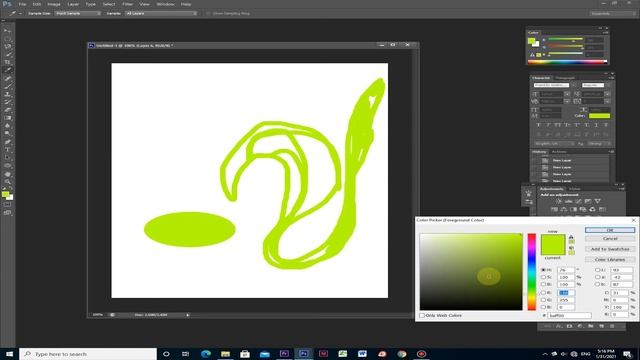The image size is (640, 360).
Task: Switch to the Styles tab
Action: click(575, 189)
